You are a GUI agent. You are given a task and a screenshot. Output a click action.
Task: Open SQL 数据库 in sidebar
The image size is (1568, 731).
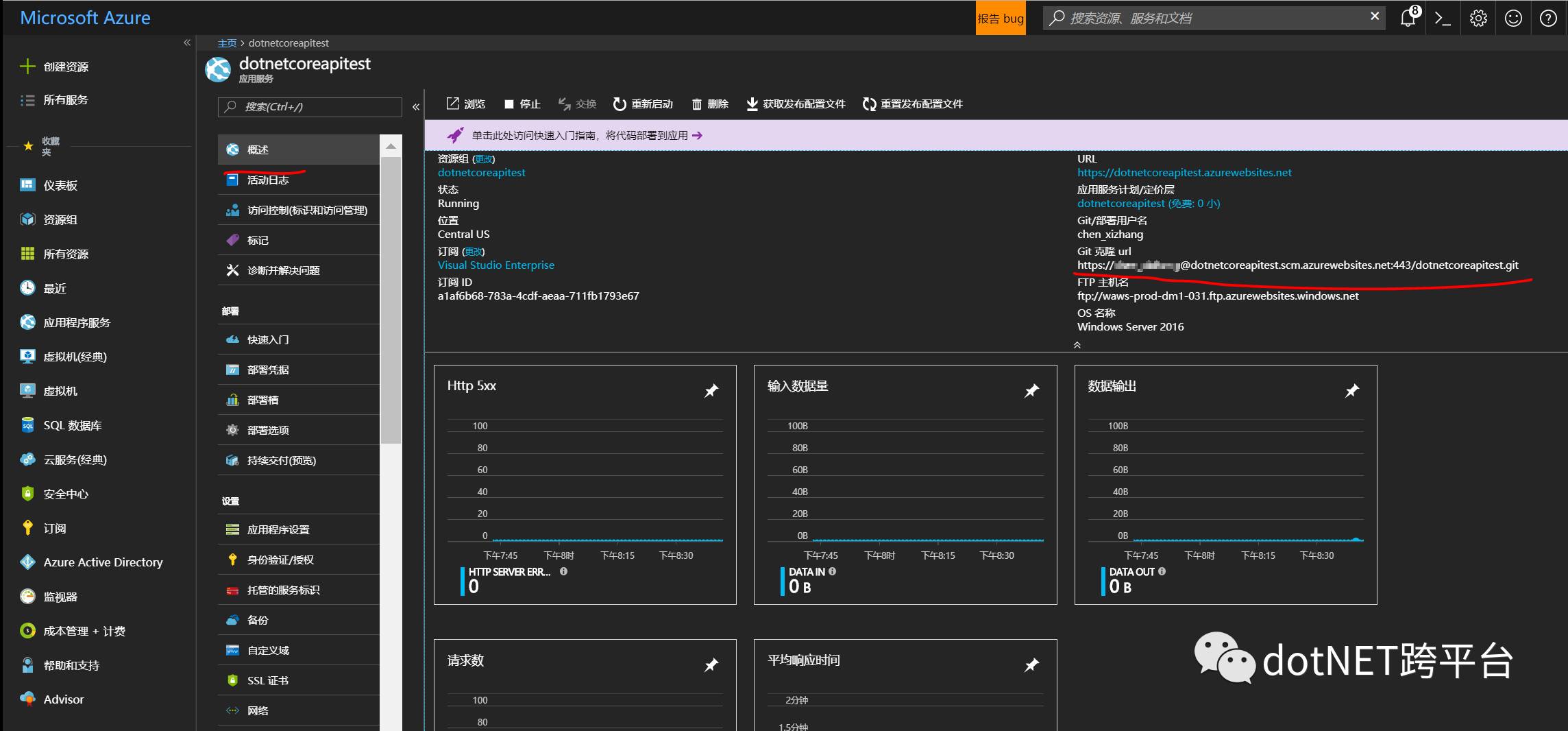[60, 425]
